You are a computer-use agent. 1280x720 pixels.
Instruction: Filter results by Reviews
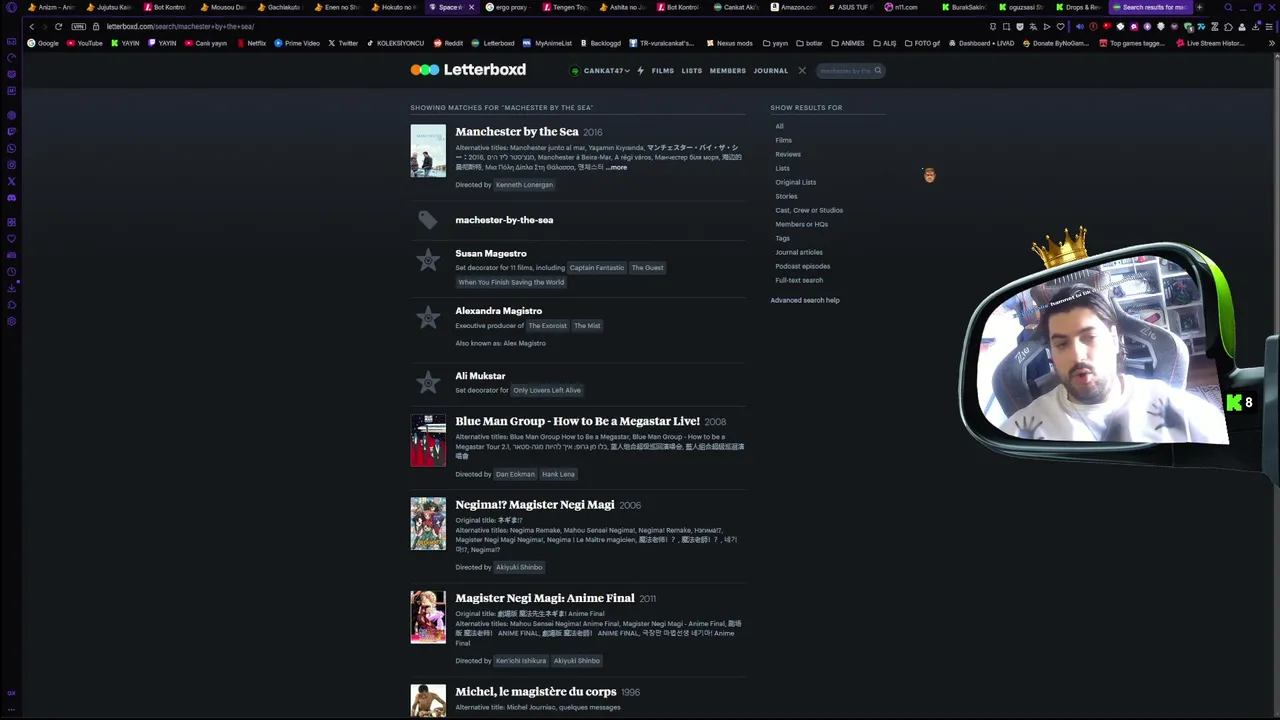(788, 155)
